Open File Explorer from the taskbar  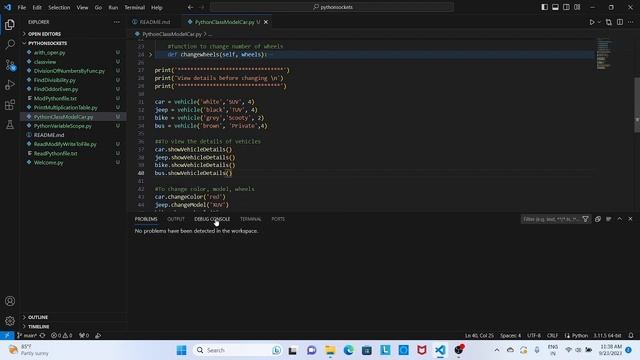point(330,350)
